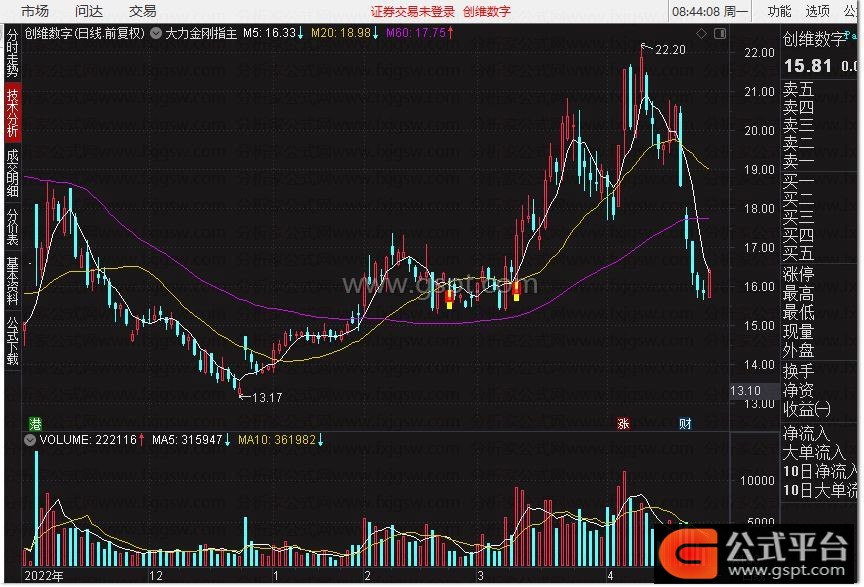Select the 买四 row in order book
864x587 pixels.
pyautogui.click(x=798, y=235)
